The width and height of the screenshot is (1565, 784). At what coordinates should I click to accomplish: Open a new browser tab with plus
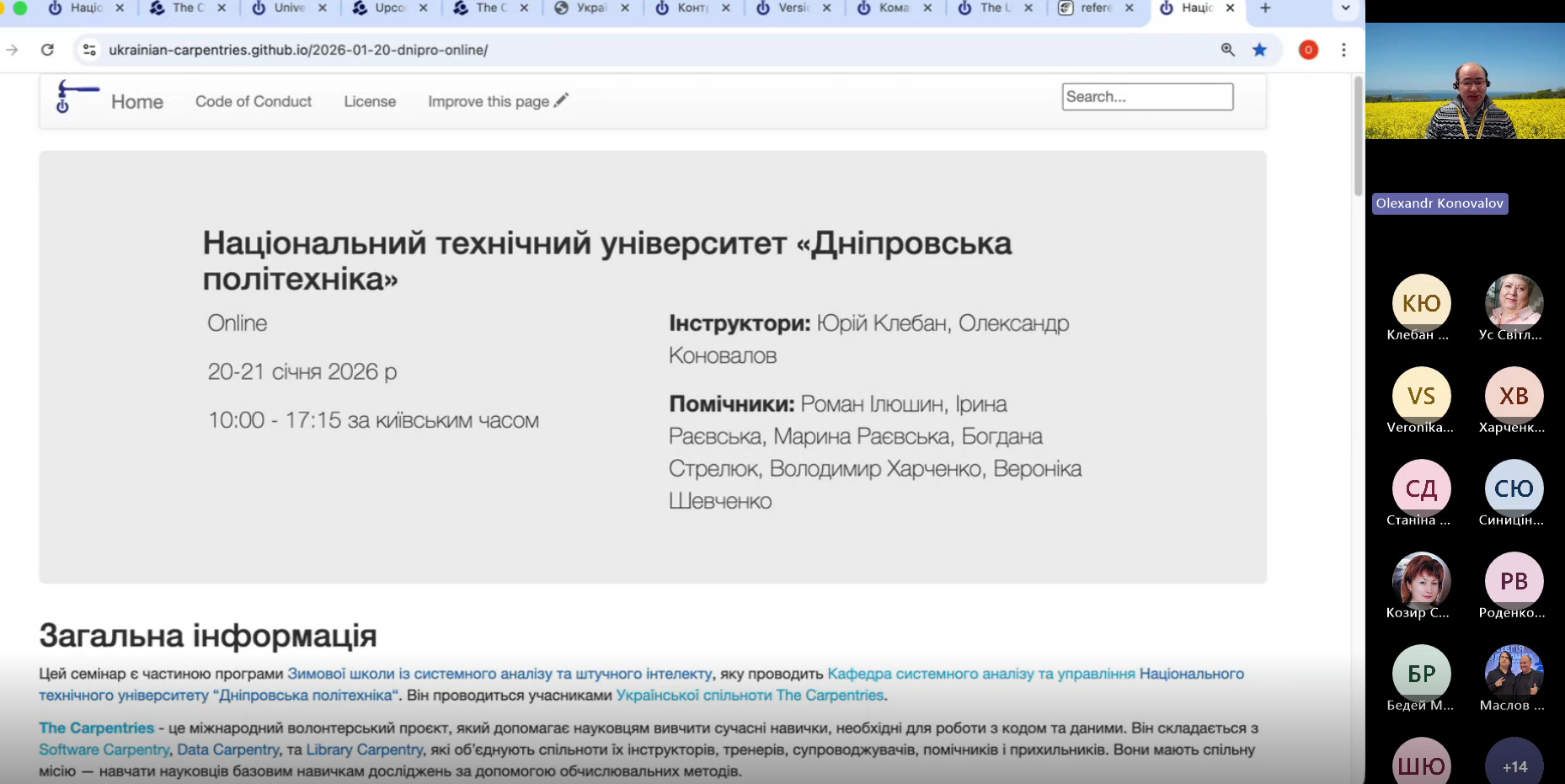[1264, 8]
